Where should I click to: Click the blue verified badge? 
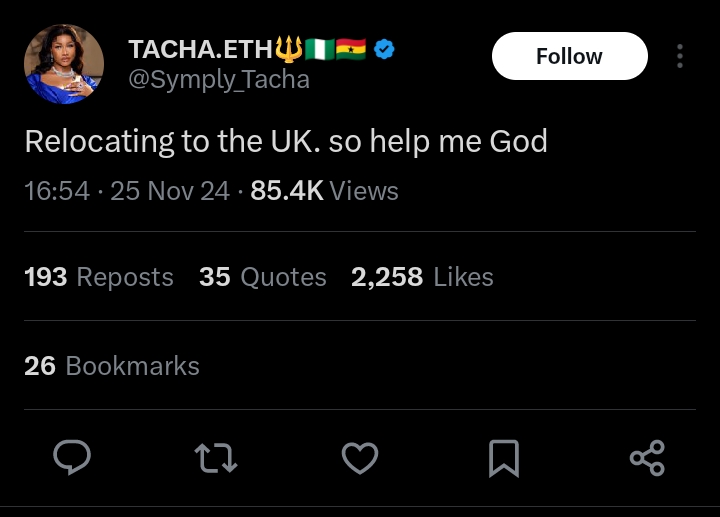point(384,49)
